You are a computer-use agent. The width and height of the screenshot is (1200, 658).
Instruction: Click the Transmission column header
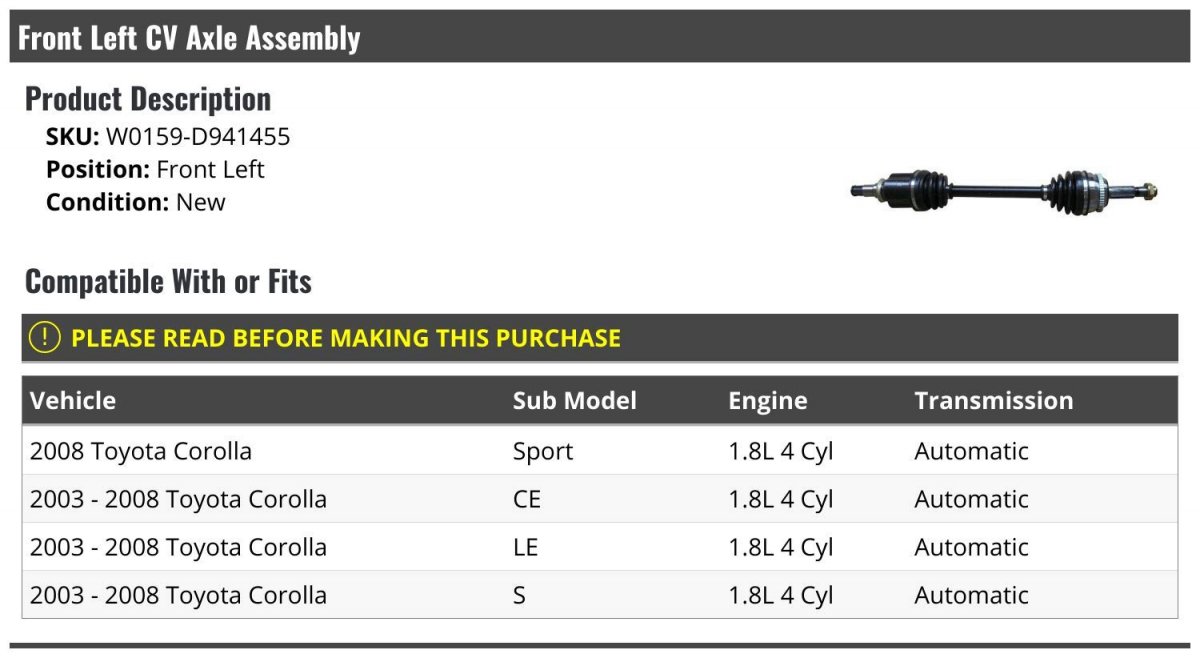pyautogui.click(x=993, y=401)
